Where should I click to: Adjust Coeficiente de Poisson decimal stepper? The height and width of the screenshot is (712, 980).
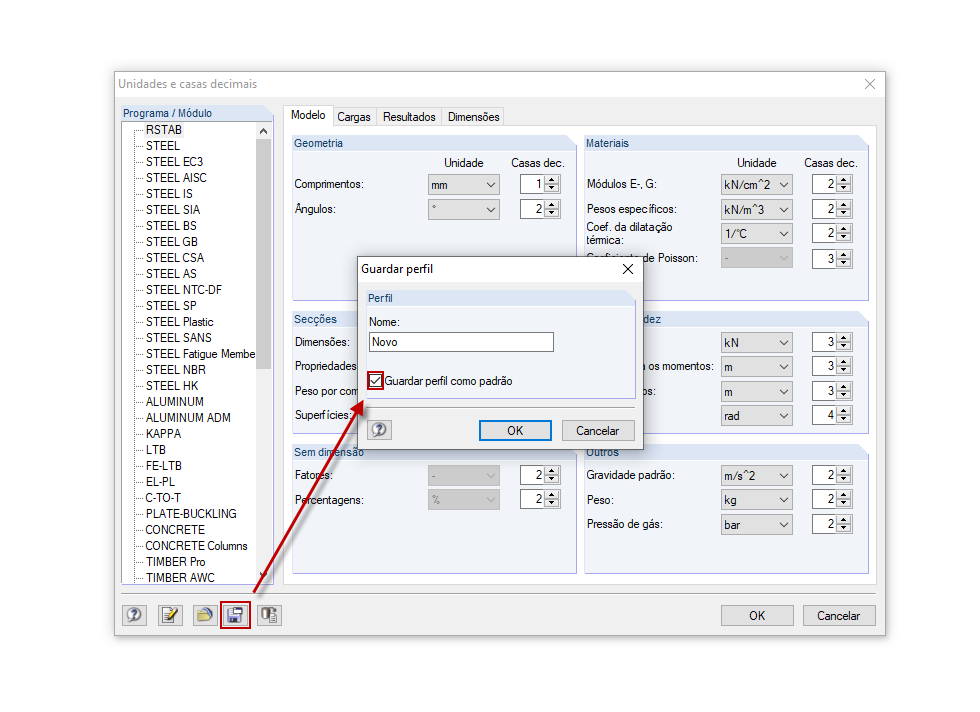click(844, 258)
